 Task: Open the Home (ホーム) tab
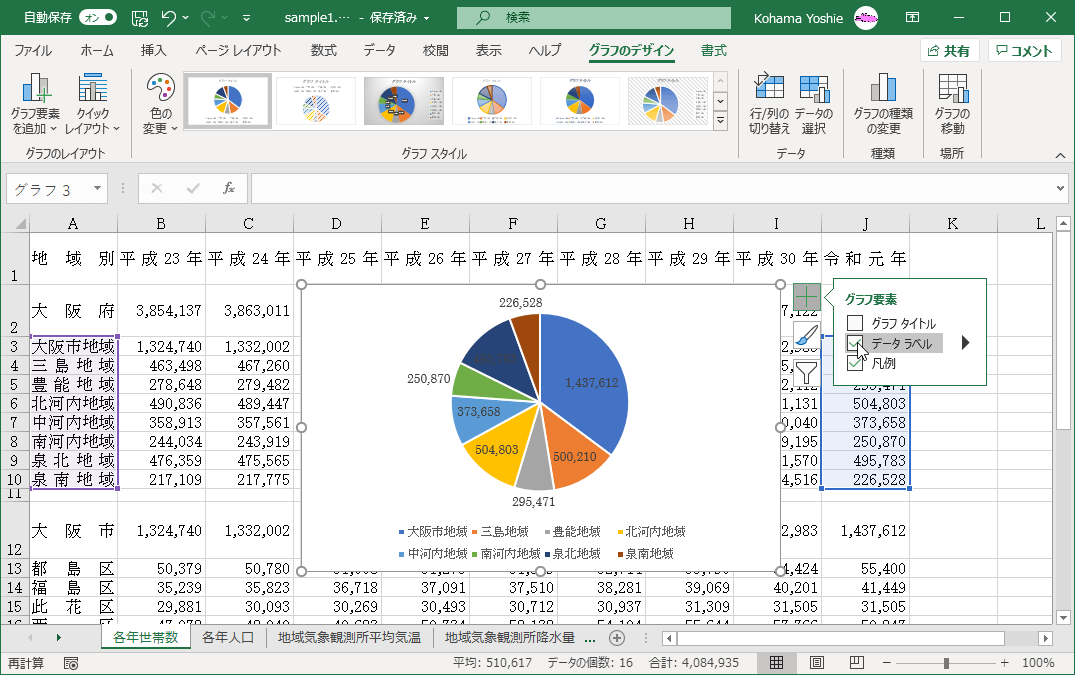coord(97,51)
